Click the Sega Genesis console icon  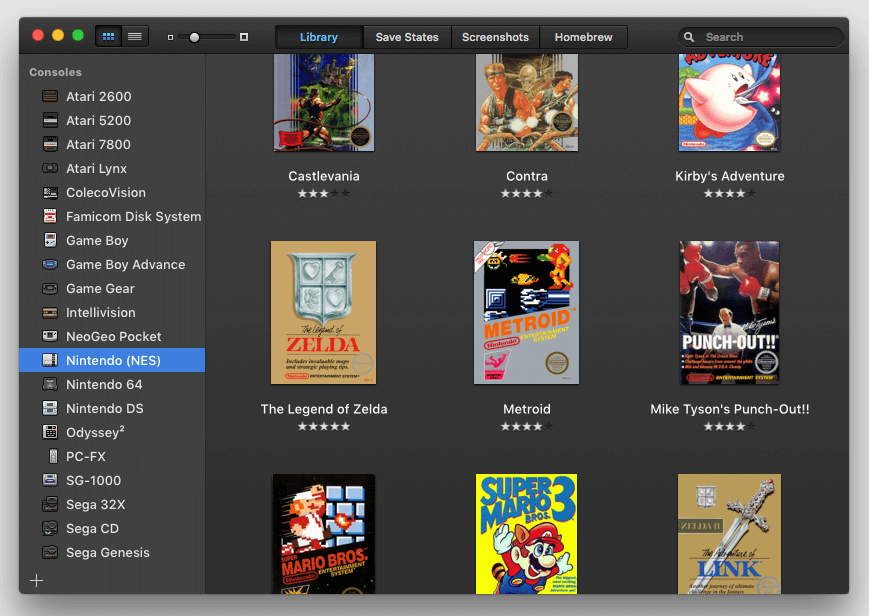[x=50, y=553]
